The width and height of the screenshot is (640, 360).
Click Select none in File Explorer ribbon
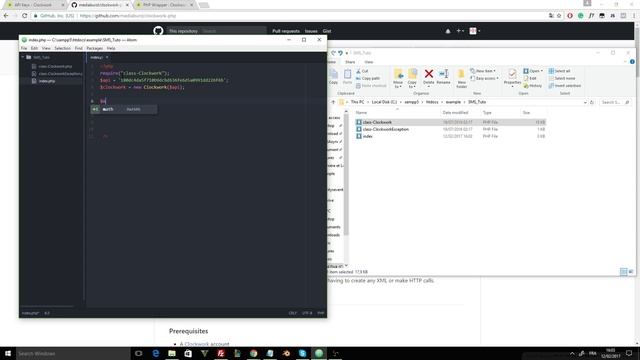[562, 78]
